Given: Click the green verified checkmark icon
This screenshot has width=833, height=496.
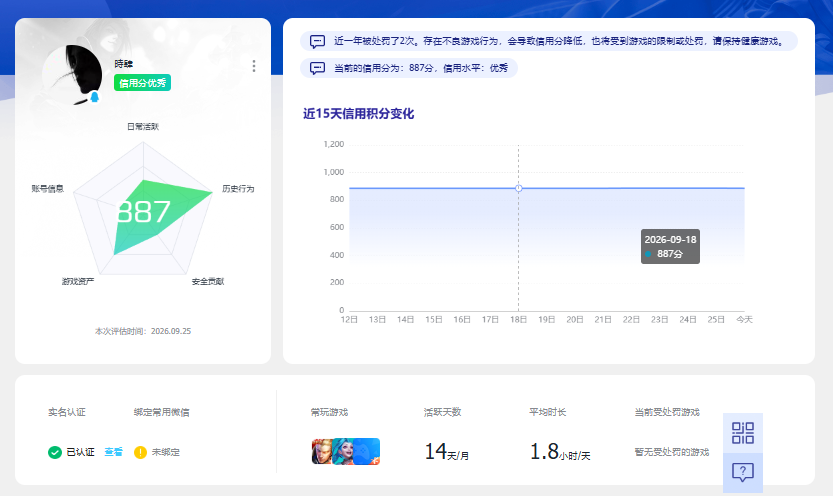Looking at the screenshot, I should 55,452.
